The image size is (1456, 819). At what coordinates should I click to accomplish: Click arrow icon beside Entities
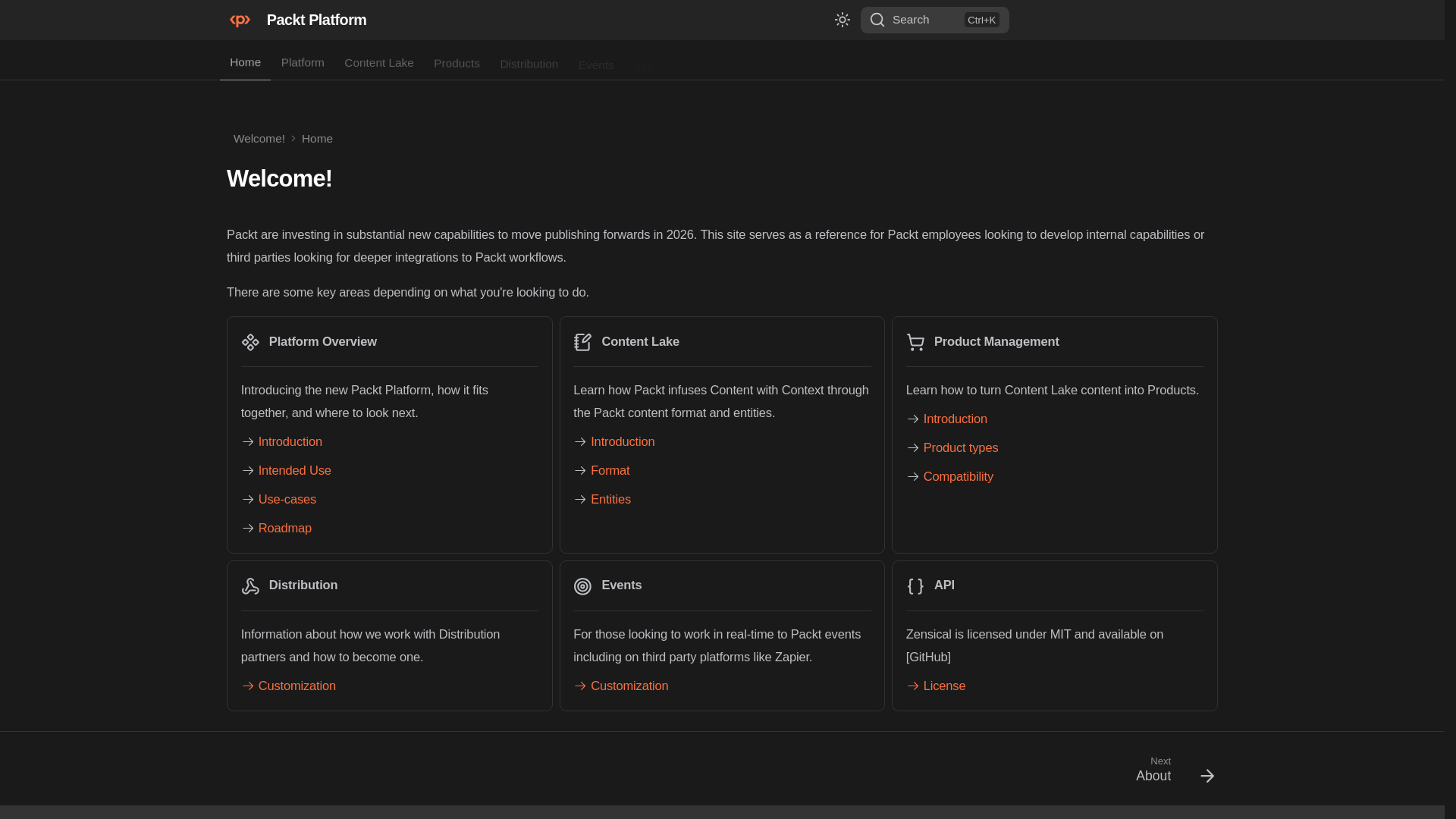point(580,500)
